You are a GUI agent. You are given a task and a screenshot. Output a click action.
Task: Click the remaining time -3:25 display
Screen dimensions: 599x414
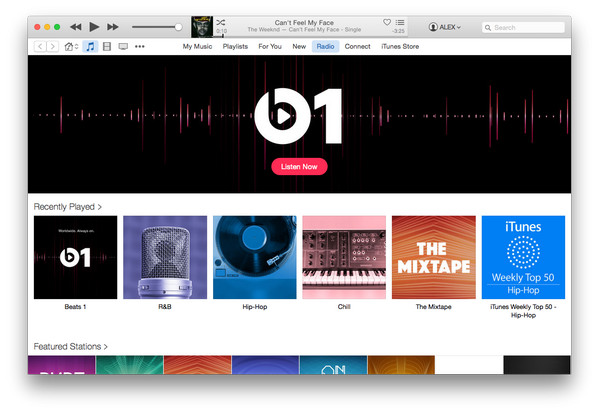398,31
